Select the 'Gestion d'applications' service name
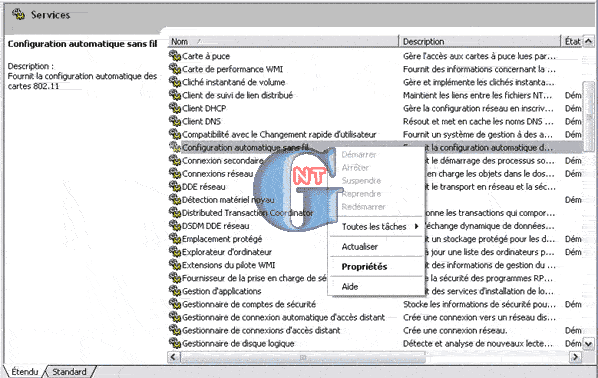The height and width of the screenshot is (378, 598). tap(222, 291)
